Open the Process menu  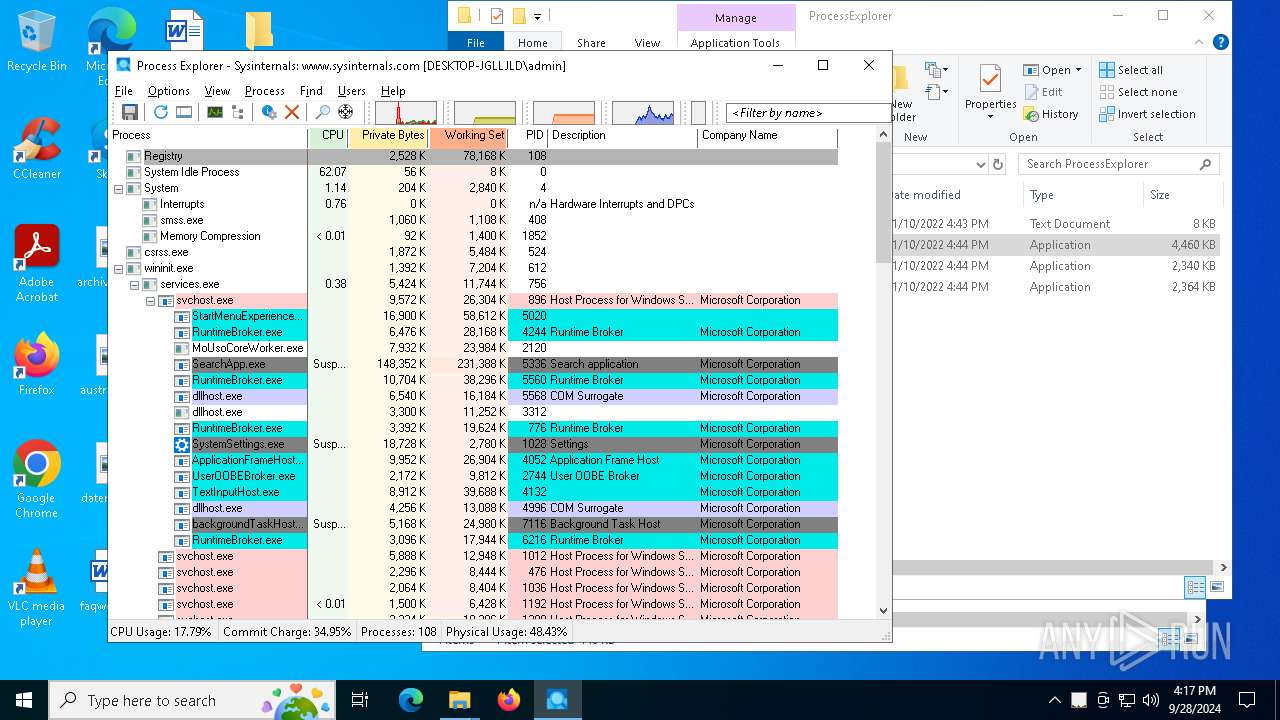click(x=265, y=90)
